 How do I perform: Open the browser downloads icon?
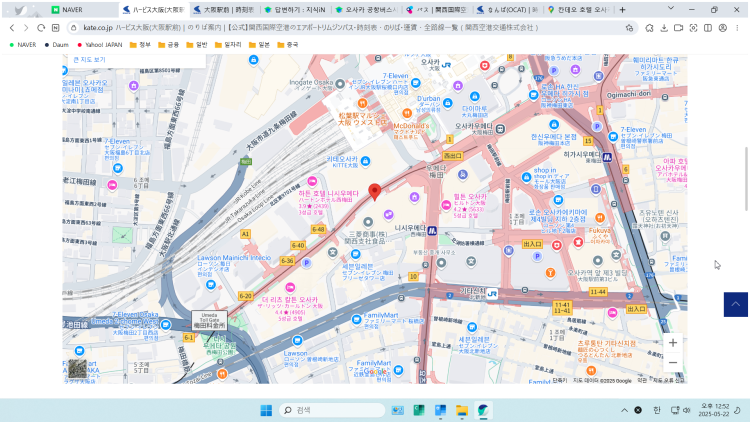[664, 28]
